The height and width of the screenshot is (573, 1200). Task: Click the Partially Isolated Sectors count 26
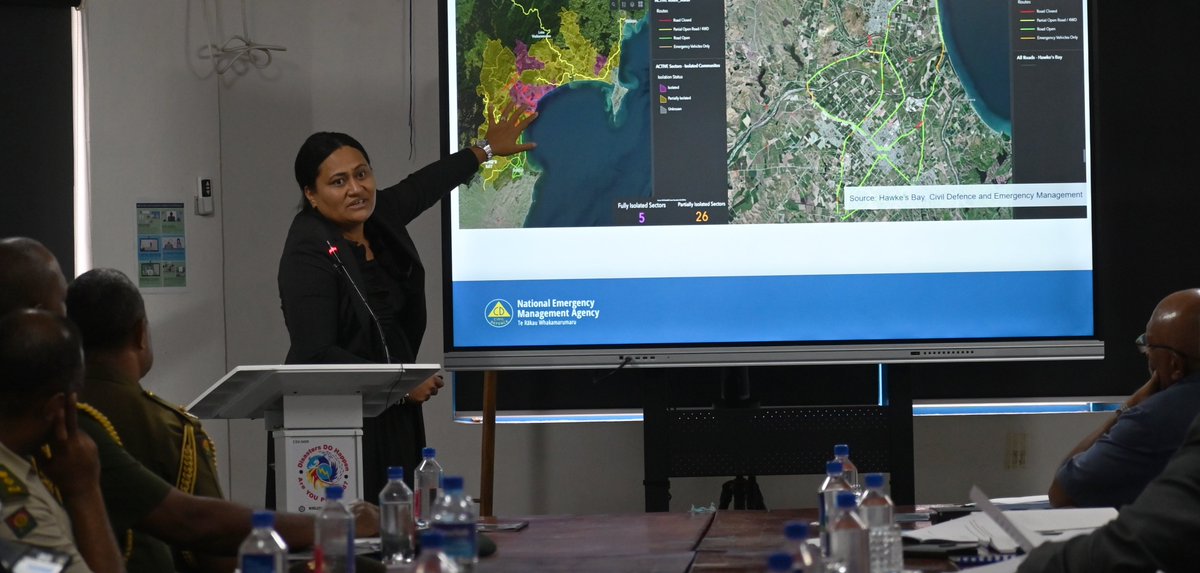702,216
